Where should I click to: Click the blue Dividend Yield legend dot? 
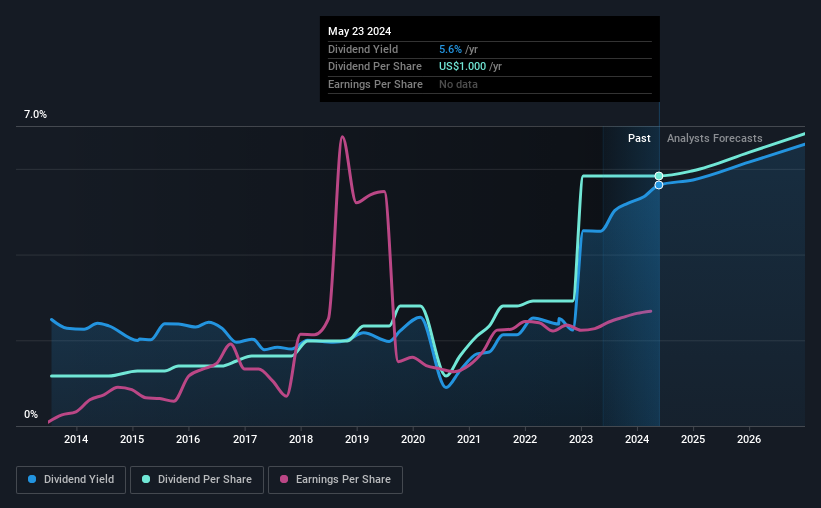(32, 479)
